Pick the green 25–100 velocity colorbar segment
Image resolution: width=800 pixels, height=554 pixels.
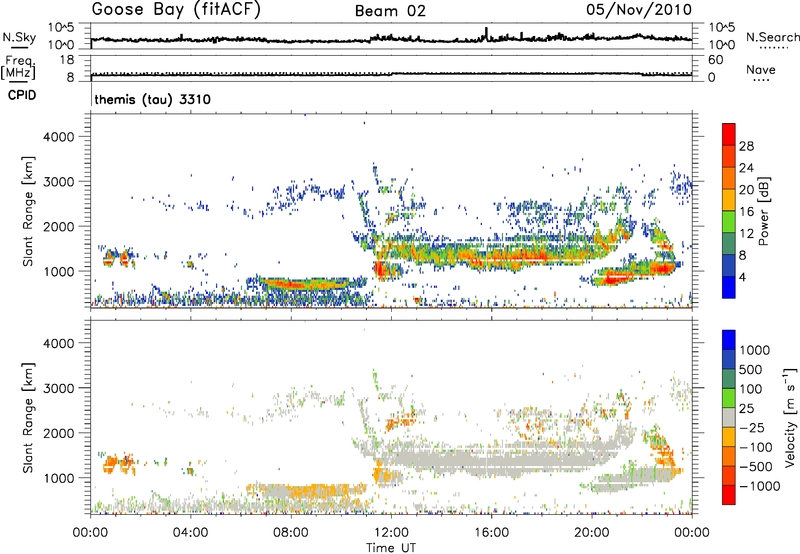(x=729, y=398)
